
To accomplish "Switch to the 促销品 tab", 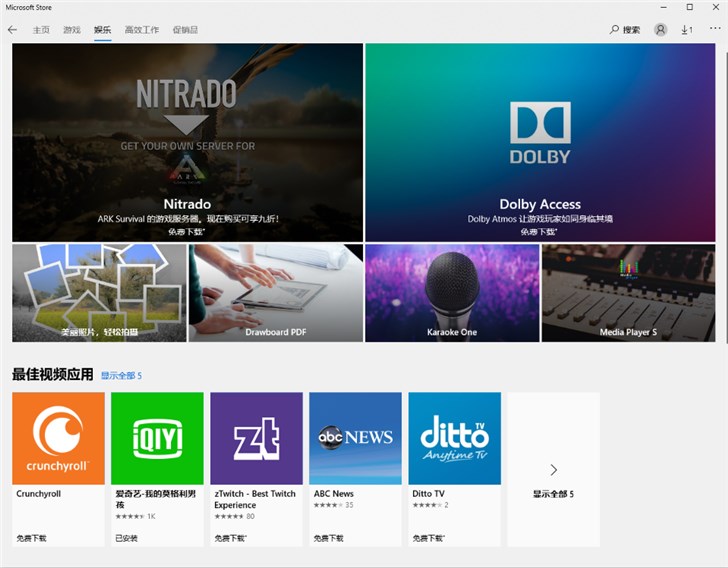I will pos(185,30).
